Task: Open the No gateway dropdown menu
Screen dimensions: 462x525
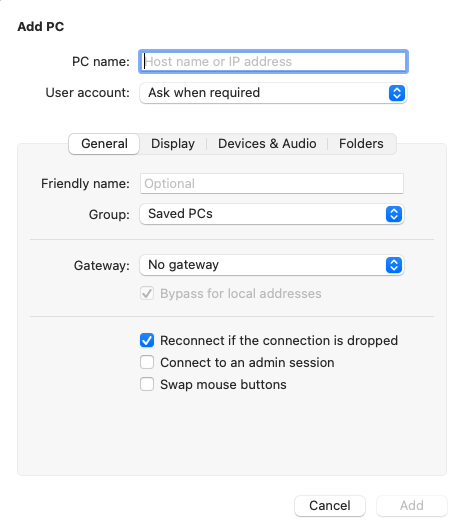Action: coord(272,265)
